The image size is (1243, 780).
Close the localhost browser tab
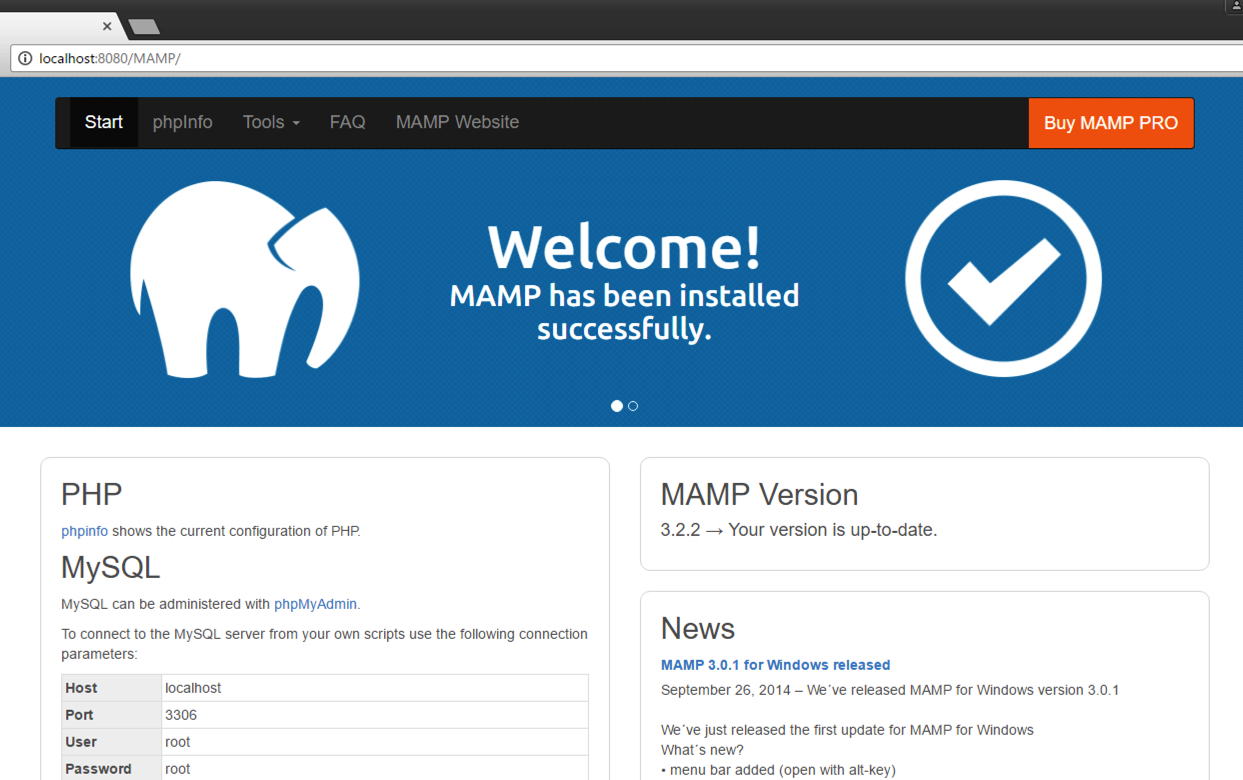[107, 26]
